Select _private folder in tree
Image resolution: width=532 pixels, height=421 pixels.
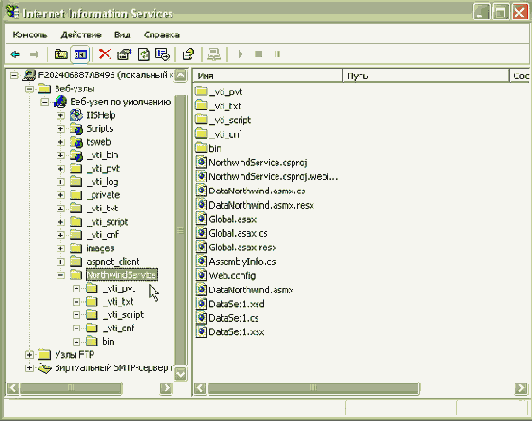[103, 195]
